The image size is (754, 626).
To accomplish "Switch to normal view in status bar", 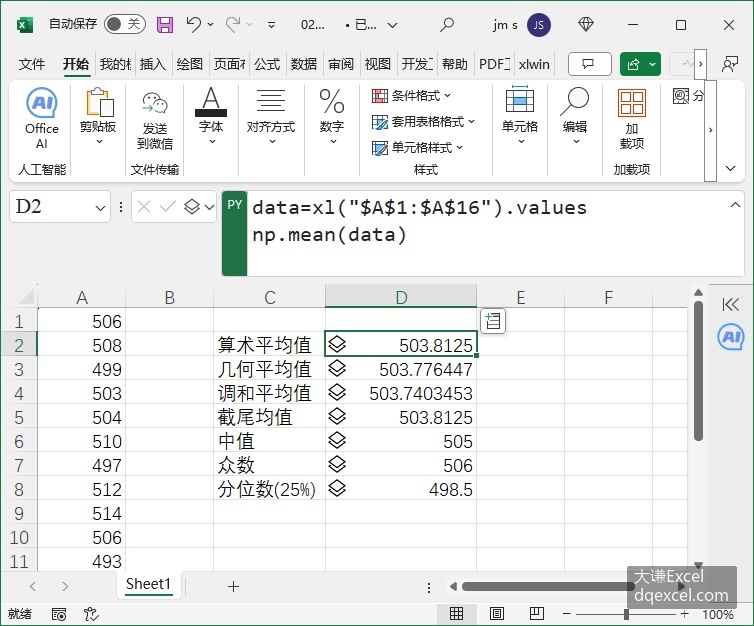I will [456, 613].
